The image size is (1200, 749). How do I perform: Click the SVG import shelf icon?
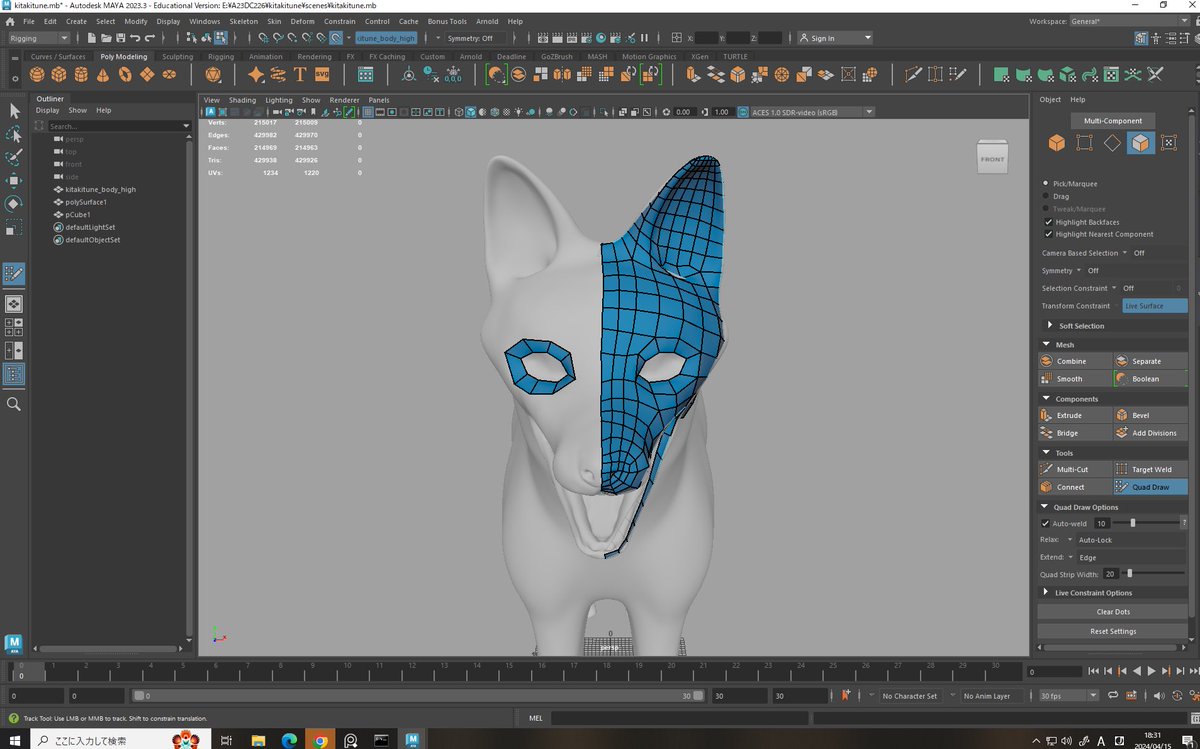[322, 75]
